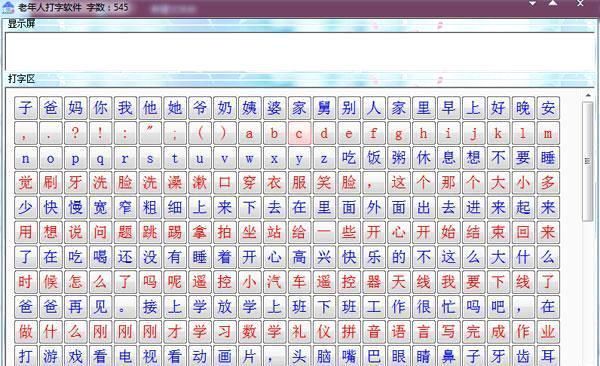Screen dimensions: 600x366
Task: Select the letter m key
Action: [x=548, y=133]
